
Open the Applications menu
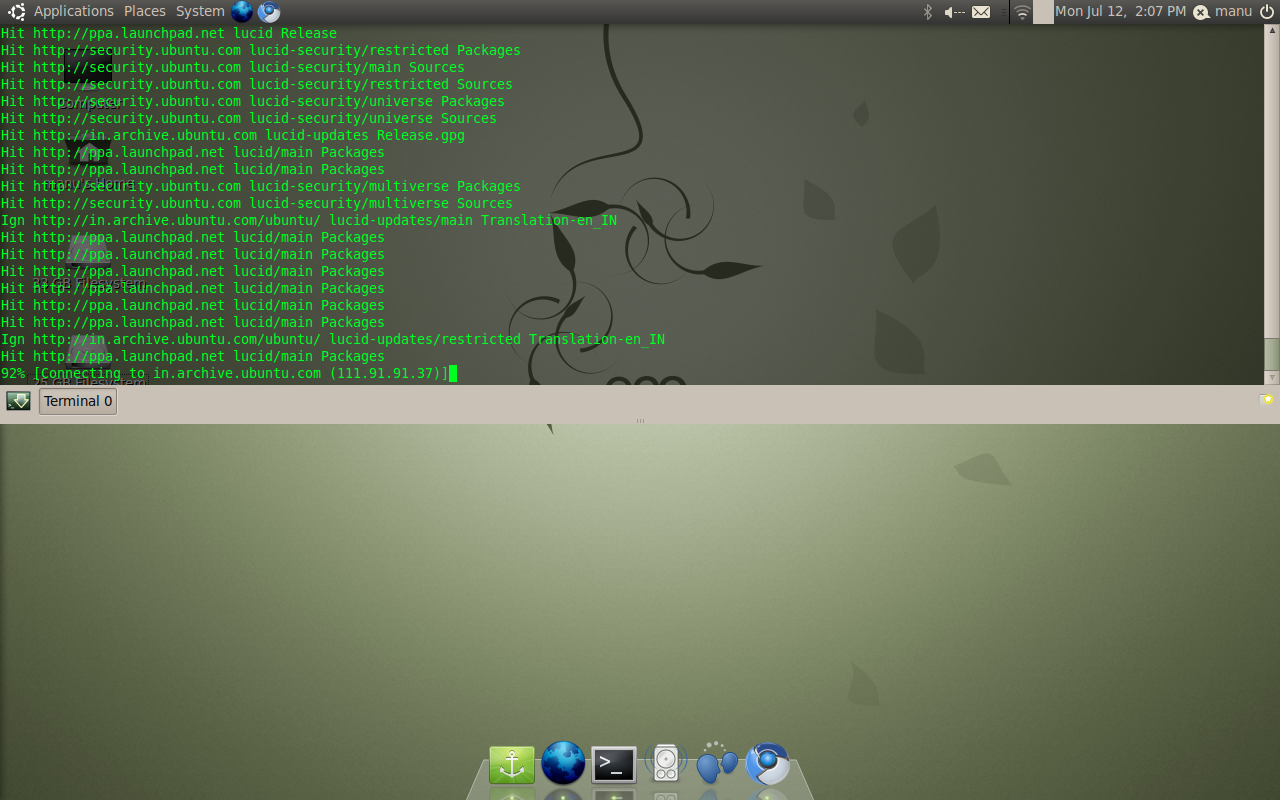73,11
